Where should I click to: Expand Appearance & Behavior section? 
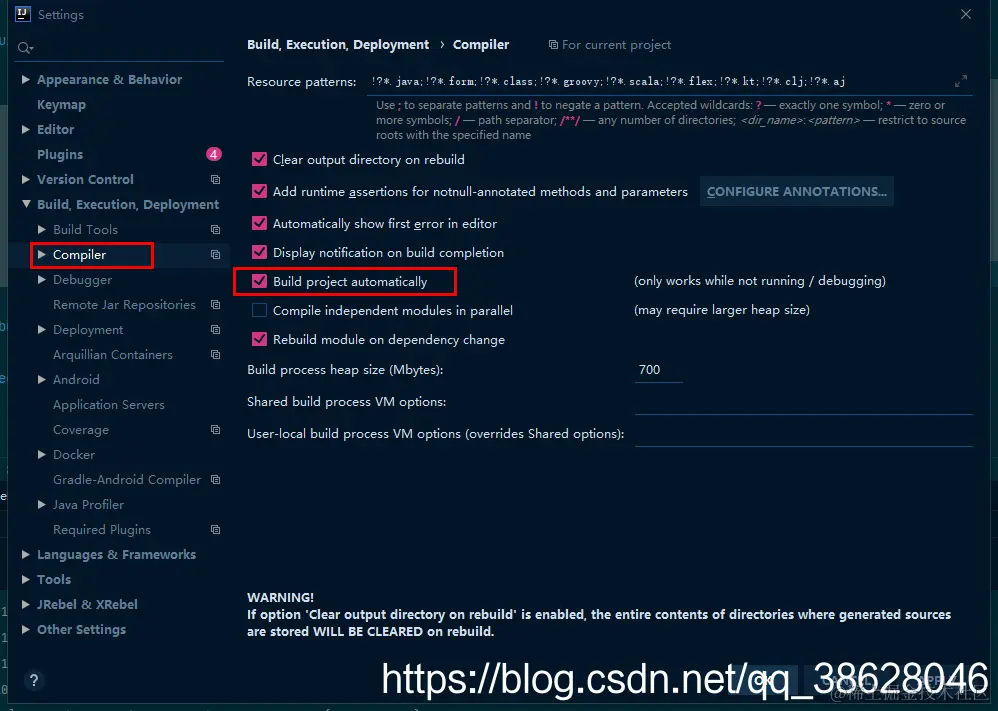pyautogui.click(x=25, y=80)
